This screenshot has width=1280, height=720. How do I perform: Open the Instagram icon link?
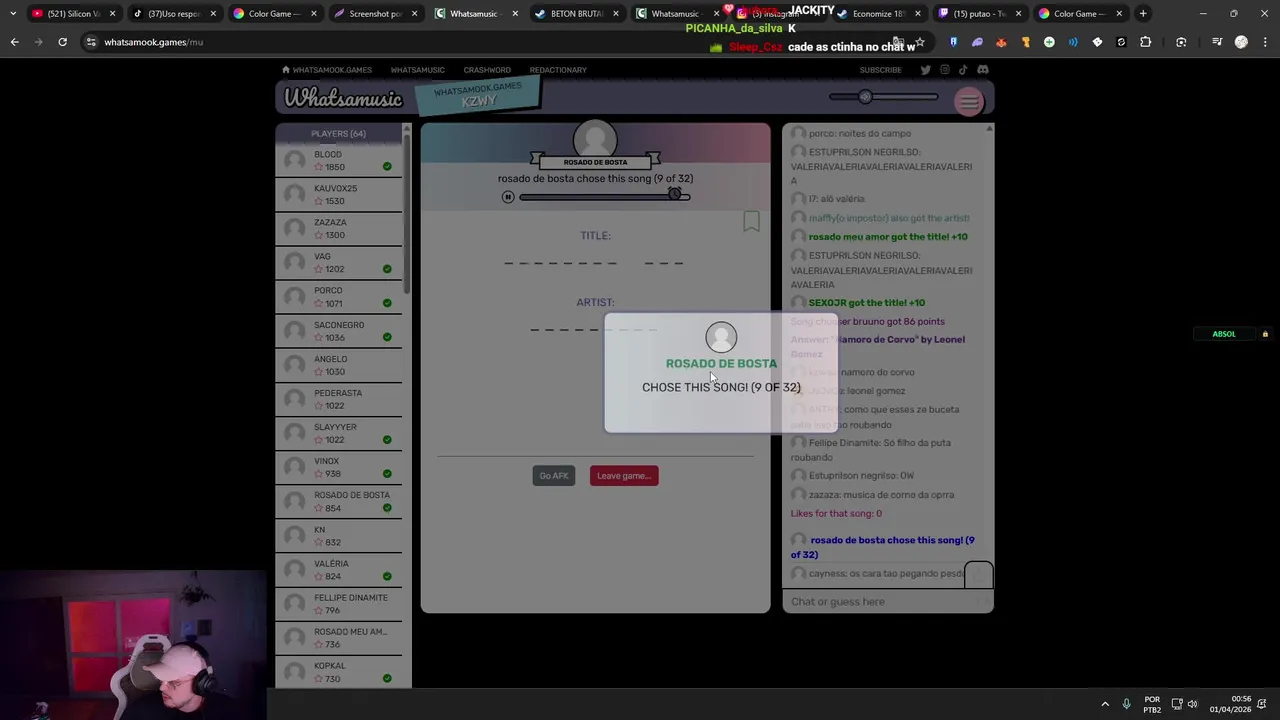pyautogui.click(x=944, y=70)
